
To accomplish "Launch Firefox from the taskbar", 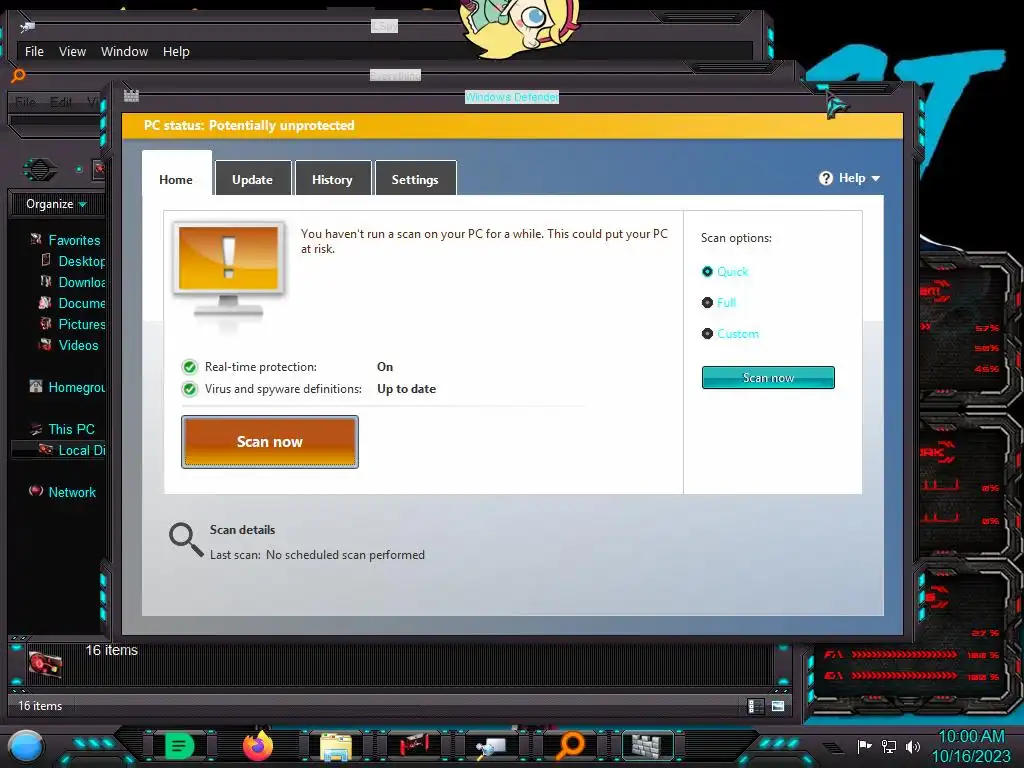I will (258, 745).
